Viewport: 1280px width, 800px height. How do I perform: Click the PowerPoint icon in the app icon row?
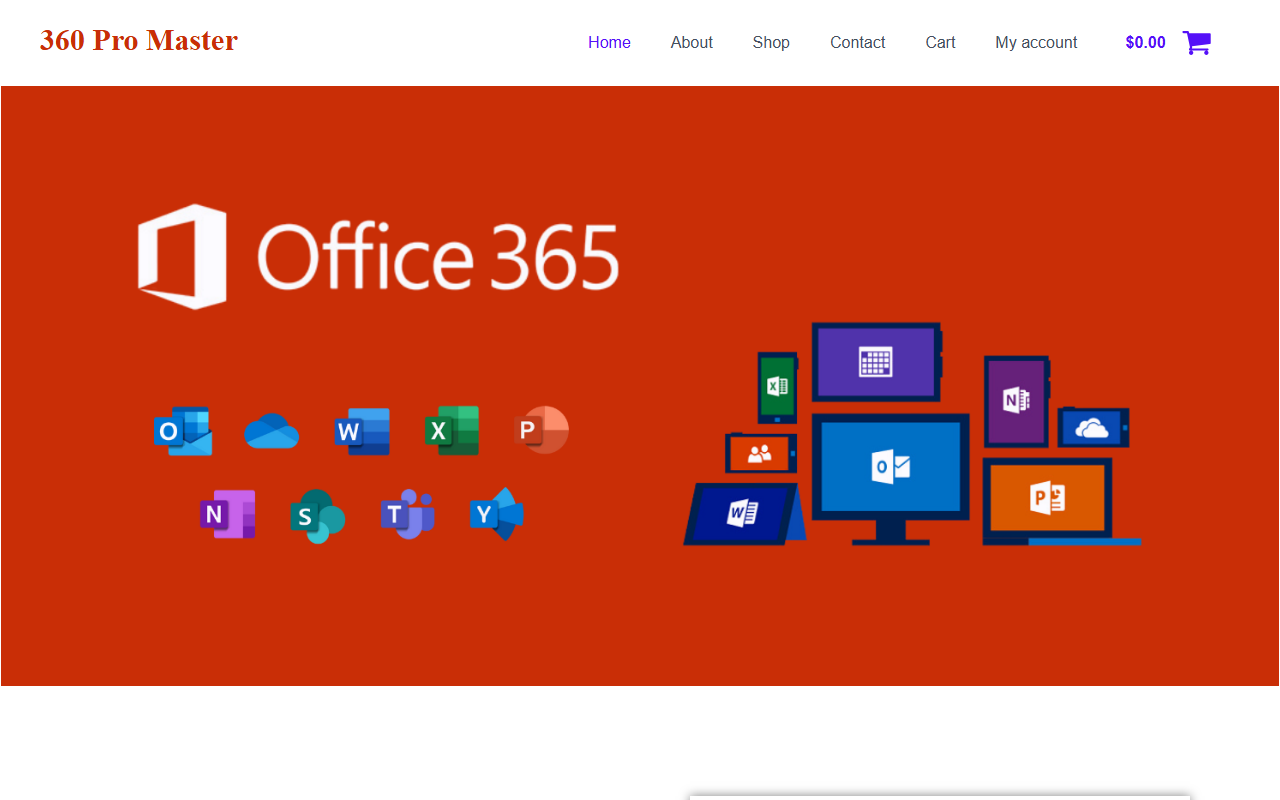[541, 430]
